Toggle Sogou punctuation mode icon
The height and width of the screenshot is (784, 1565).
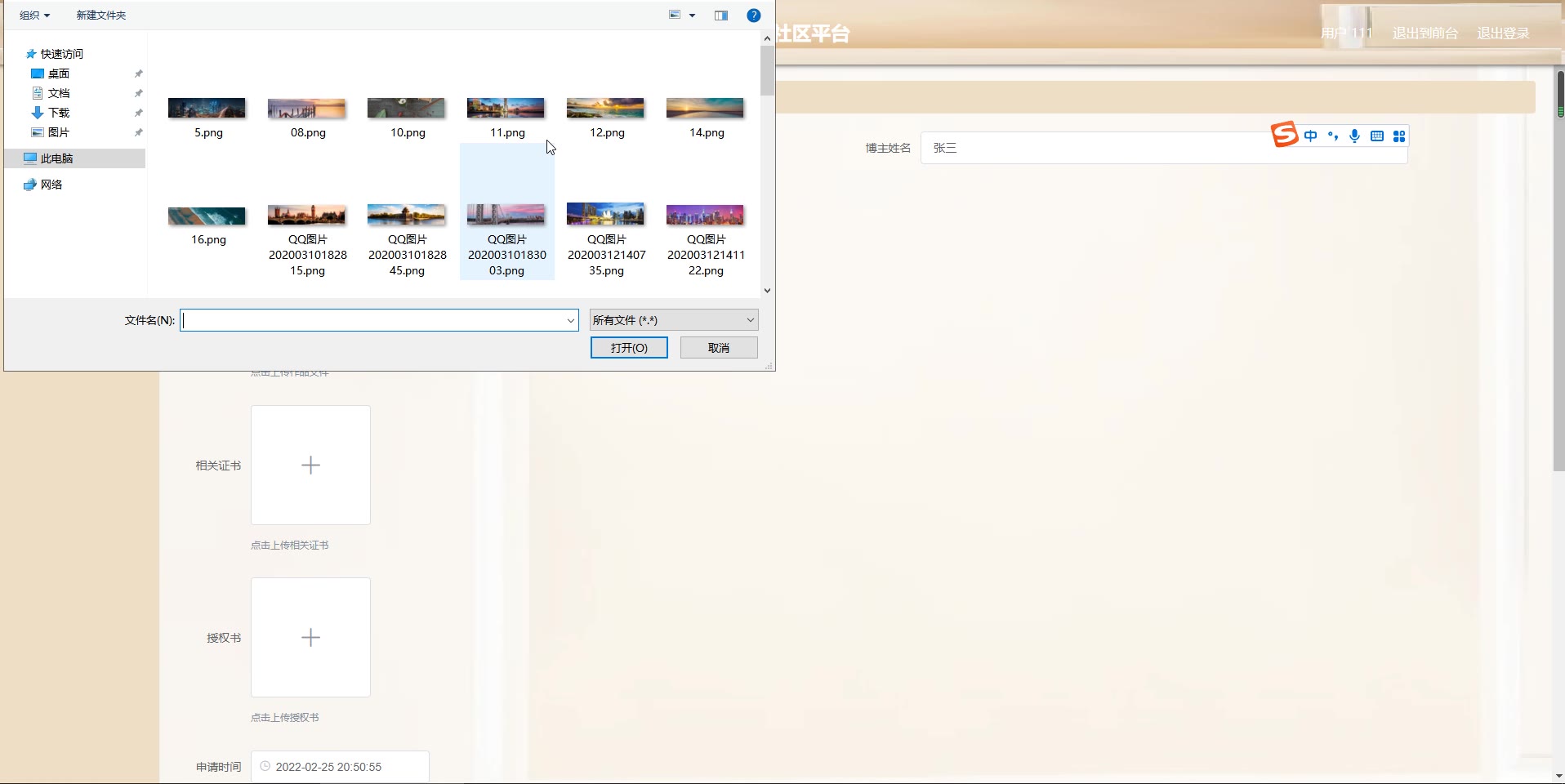1333,136
